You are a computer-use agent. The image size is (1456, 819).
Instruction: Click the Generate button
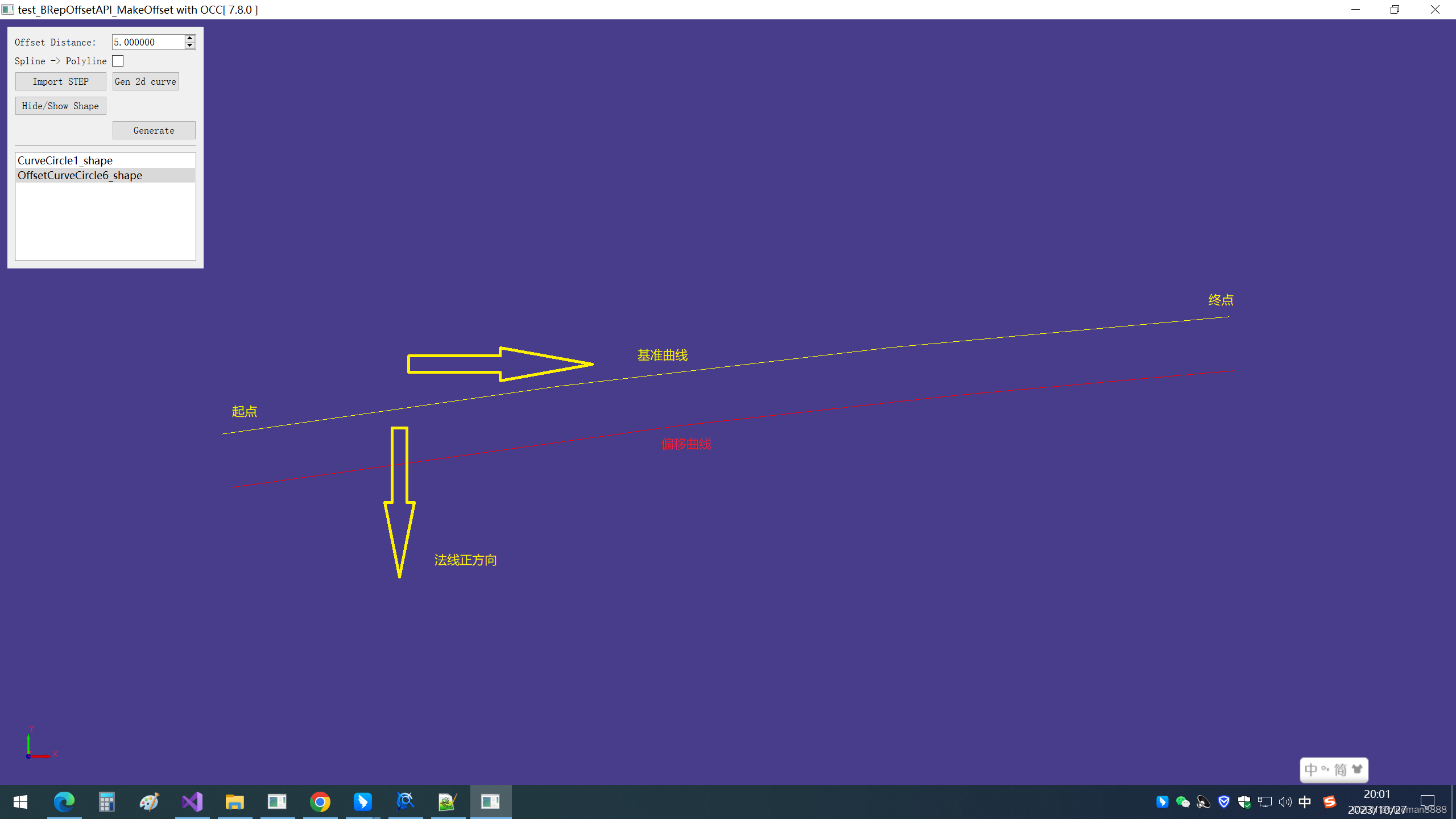pyautogui.click(x=153, y=130)
